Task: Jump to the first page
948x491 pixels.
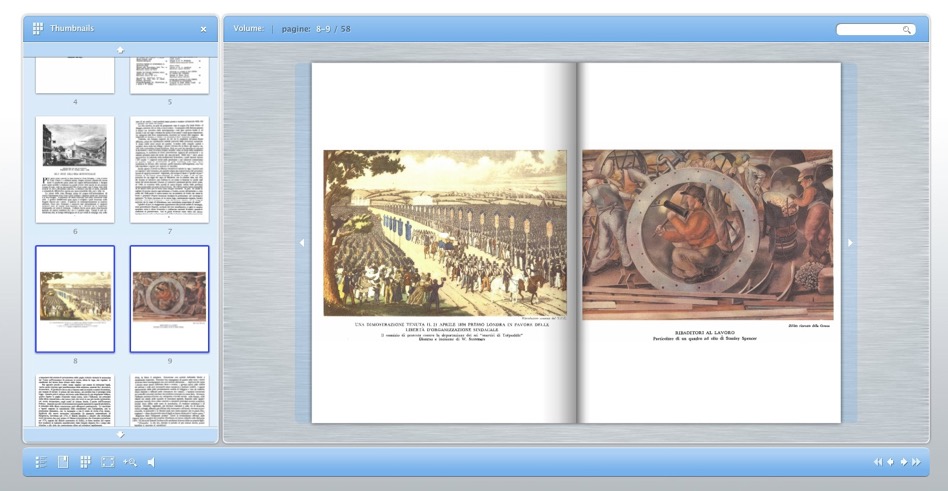Action: tap(878, 462)
